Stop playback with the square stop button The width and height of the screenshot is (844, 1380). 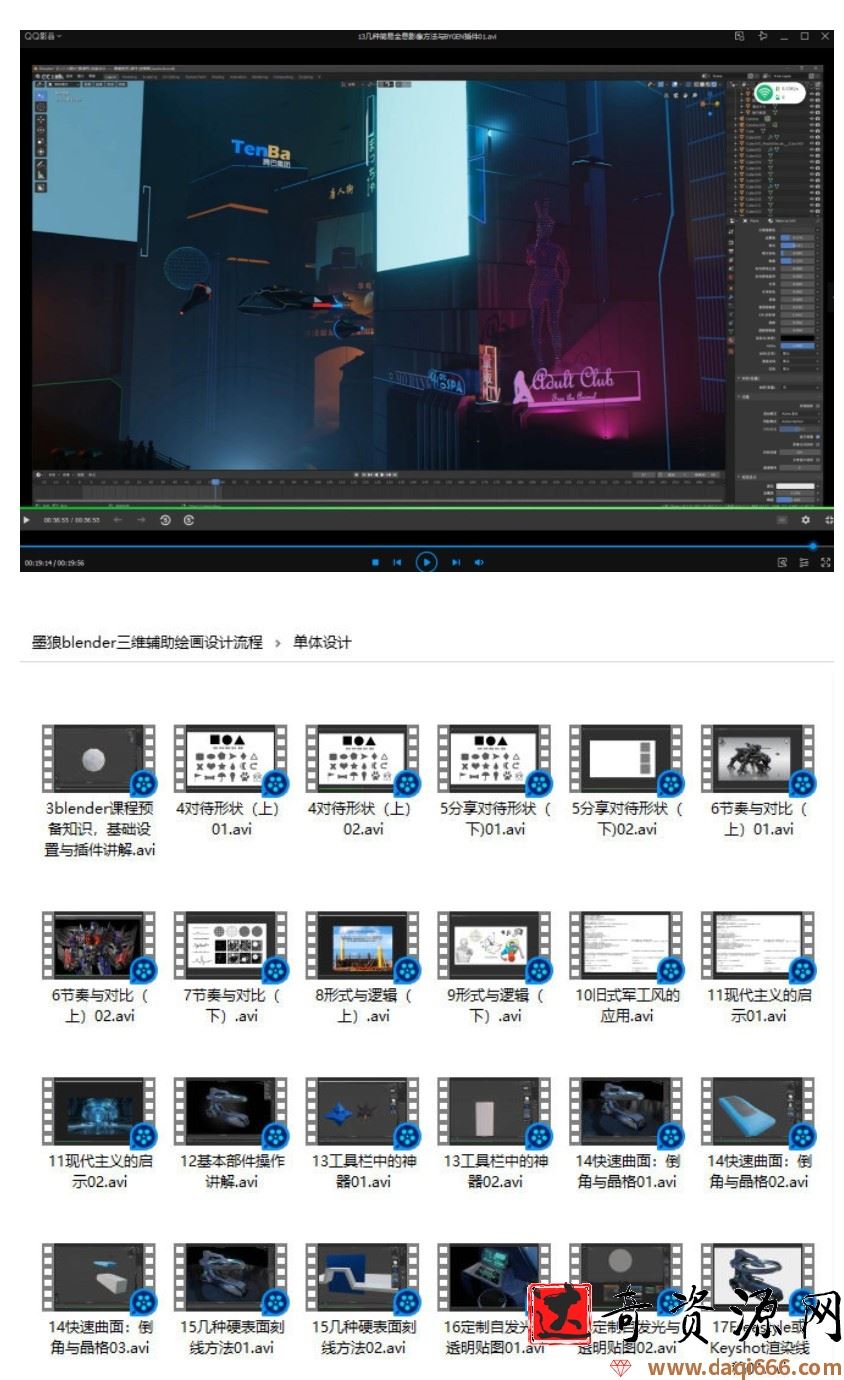coord(375,562)
